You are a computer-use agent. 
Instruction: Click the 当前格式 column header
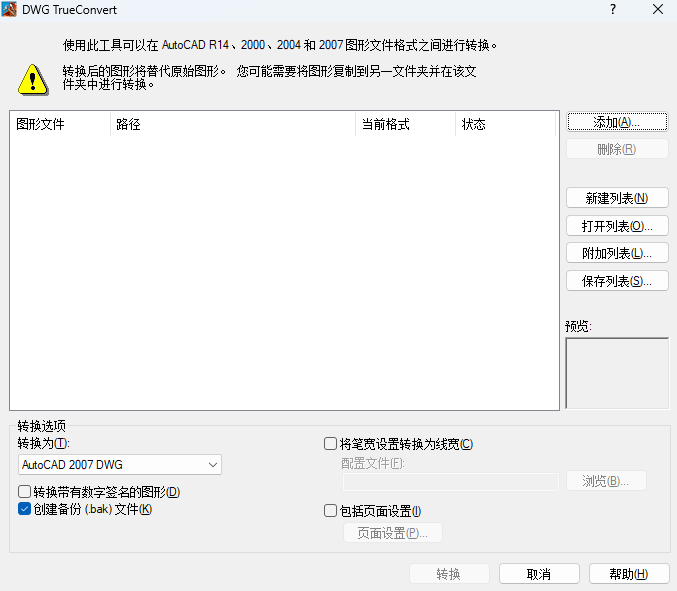tap(405, 124)
